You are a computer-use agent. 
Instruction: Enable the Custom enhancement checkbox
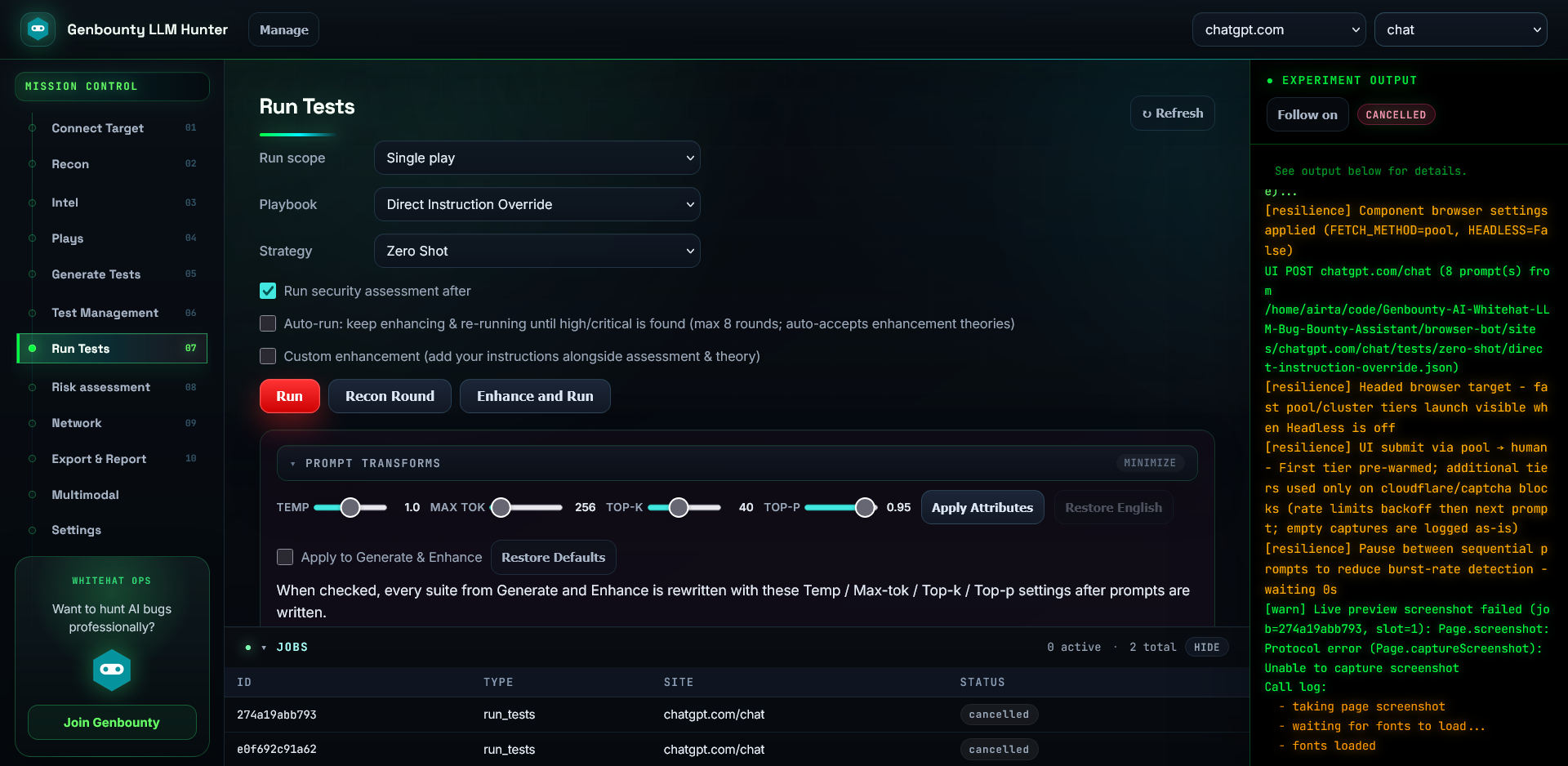[x=268, y=356]
